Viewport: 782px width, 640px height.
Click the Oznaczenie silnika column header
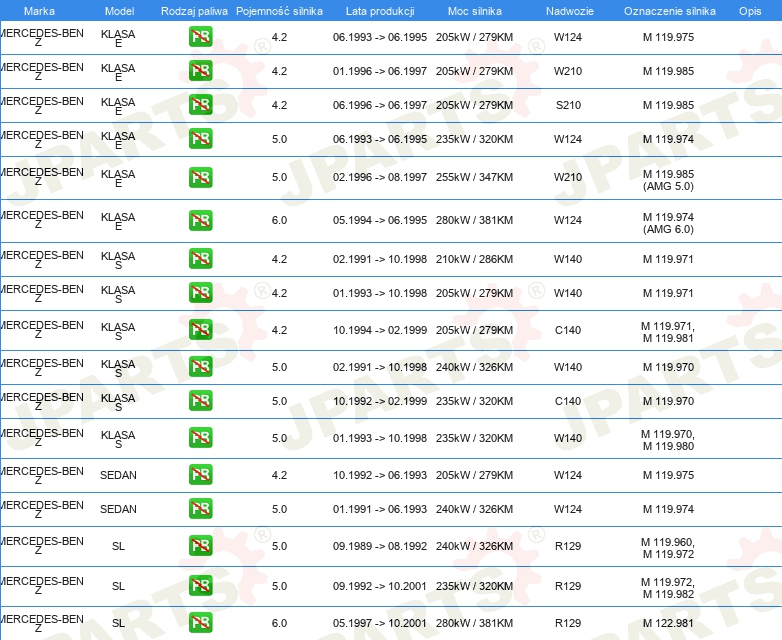click(x=669, y=11)
